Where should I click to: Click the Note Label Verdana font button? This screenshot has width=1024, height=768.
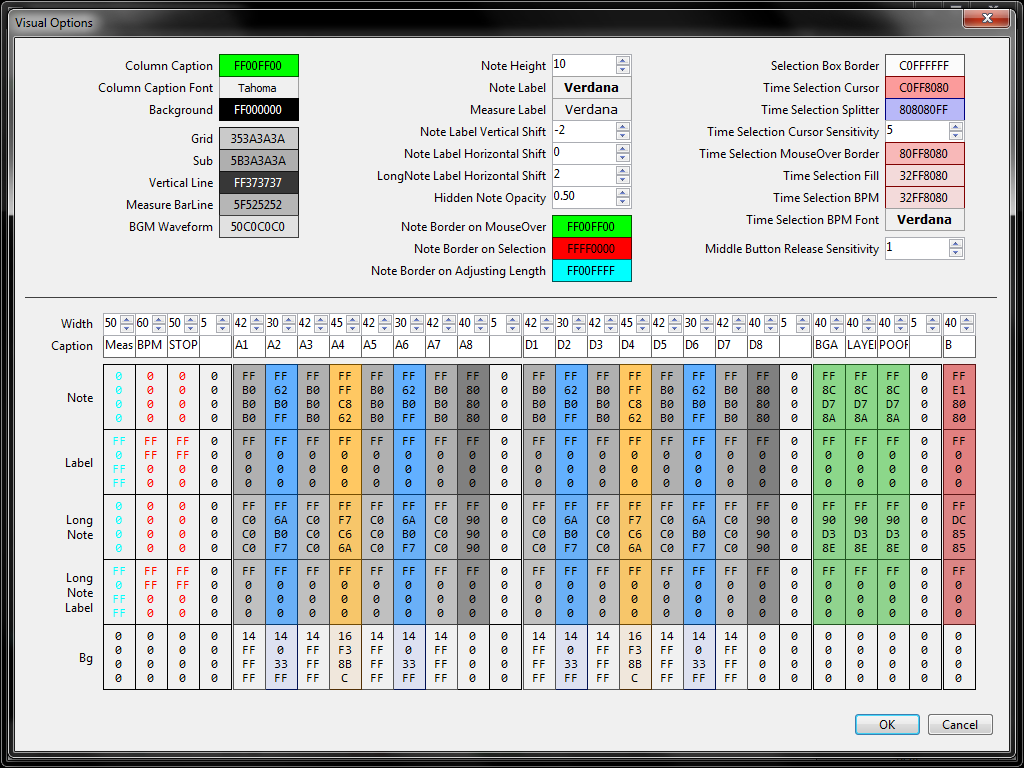click(x=591, y=88)
